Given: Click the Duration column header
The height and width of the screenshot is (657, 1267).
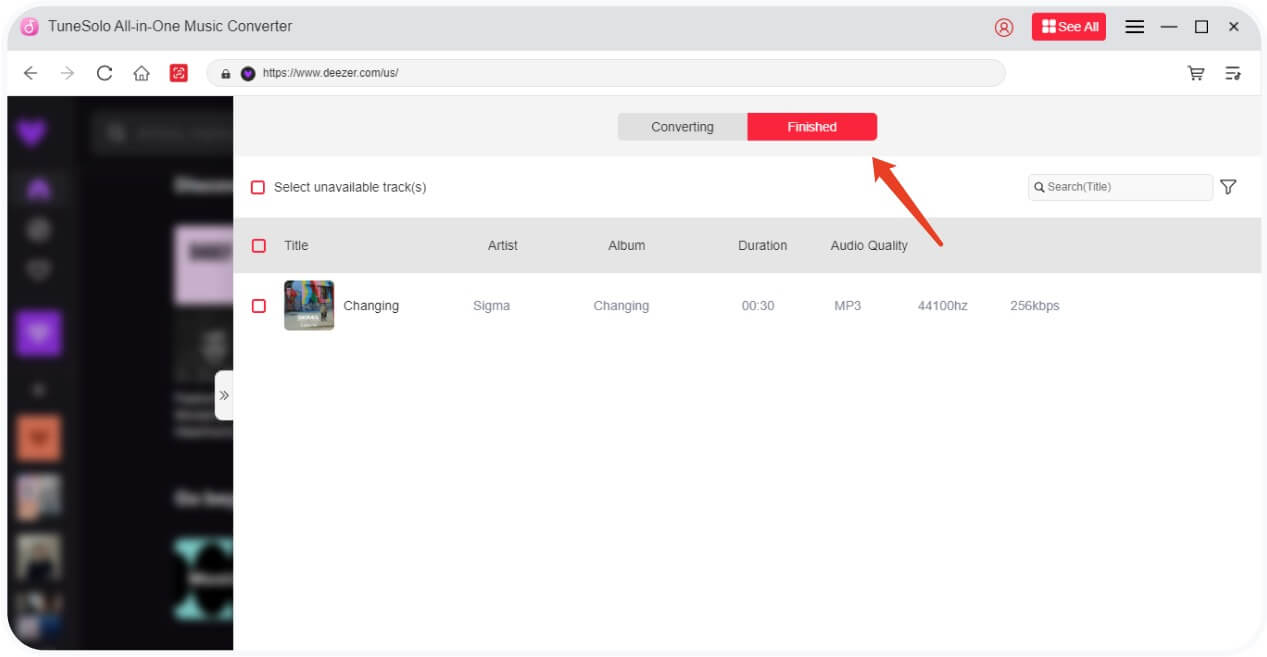Looking at the screenshot, I should click(x=763, y=245).
